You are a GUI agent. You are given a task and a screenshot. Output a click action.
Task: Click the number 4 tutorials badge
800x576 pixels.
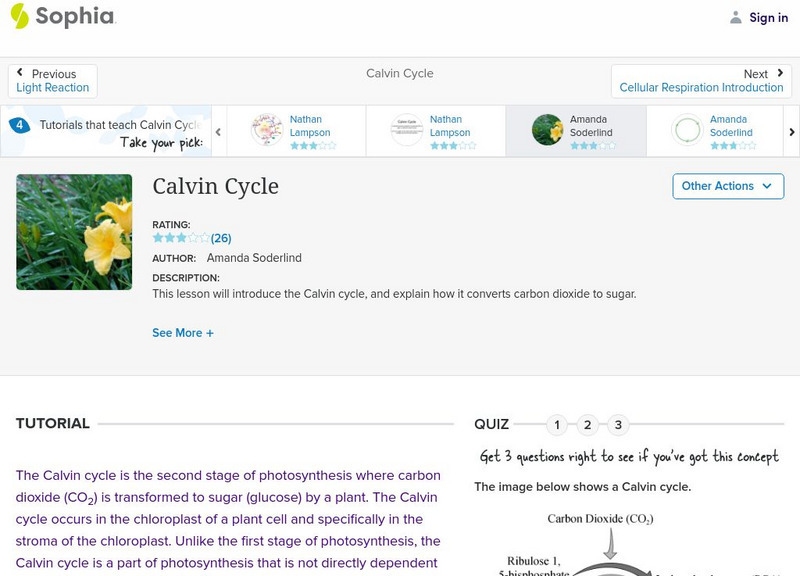[19, 125]
